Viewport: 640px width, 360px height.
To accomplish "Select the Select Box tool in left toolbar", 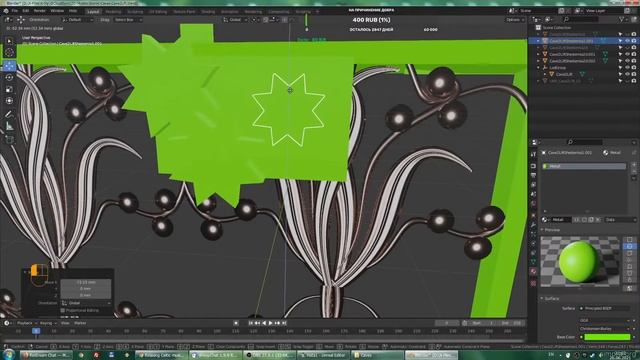I will pos(9,41).
